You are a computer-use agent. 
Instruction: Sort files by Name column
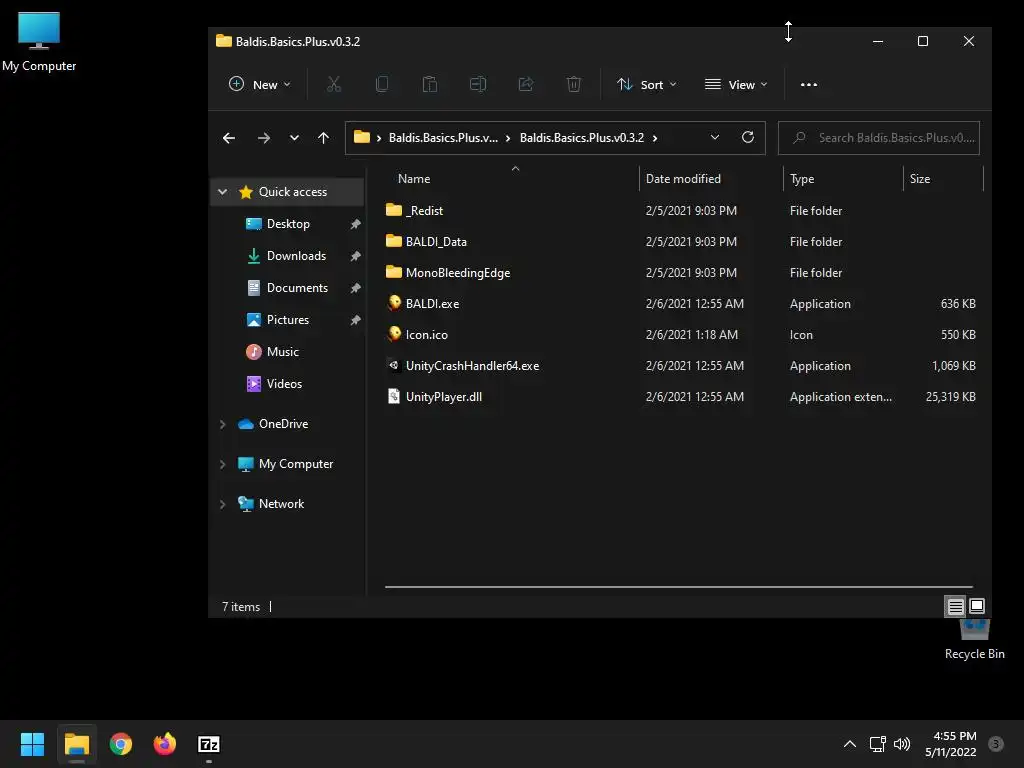coord(414,178)
